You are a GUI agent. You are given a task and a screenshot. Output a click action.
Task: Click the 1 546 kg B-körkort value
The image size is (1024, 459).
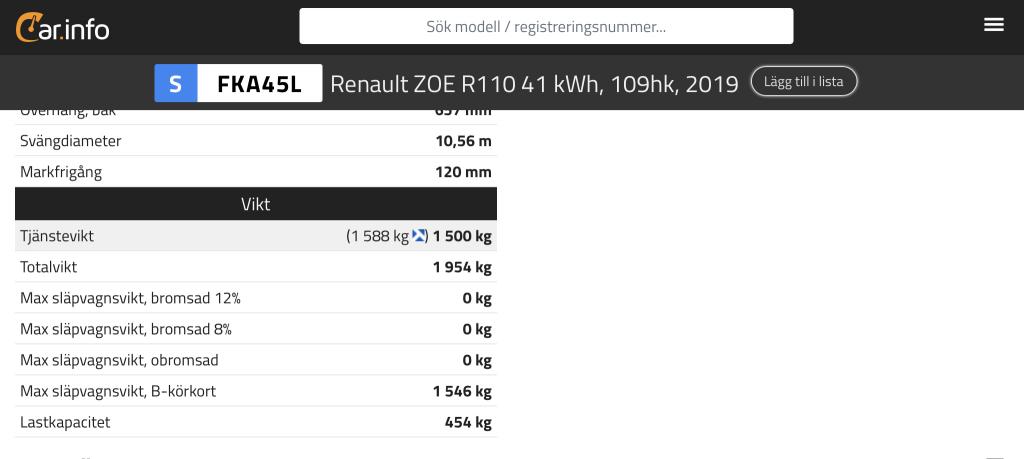pyautogui.click(x=462, y=392)
